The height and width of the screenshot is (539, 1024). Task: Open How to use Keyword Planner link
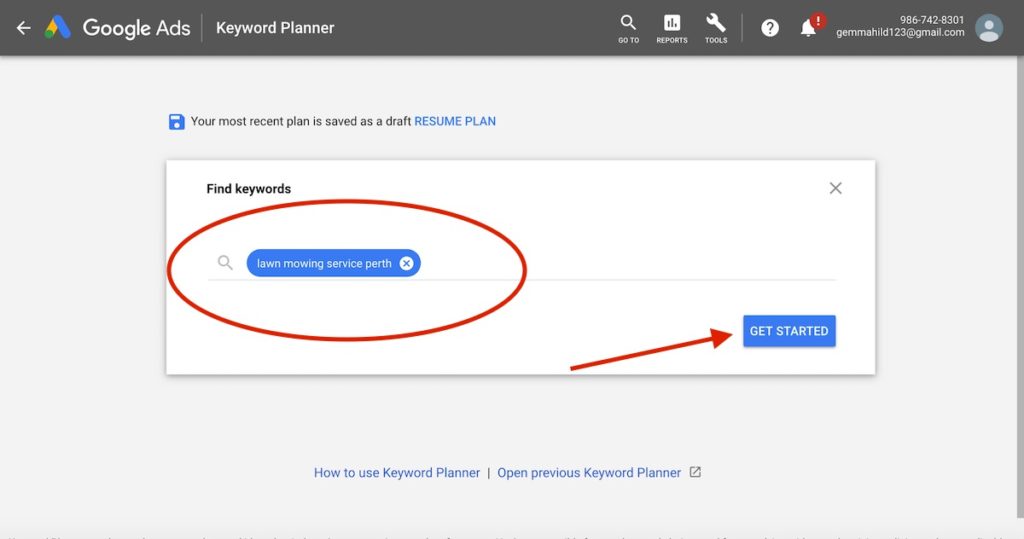tap(396, 472)
